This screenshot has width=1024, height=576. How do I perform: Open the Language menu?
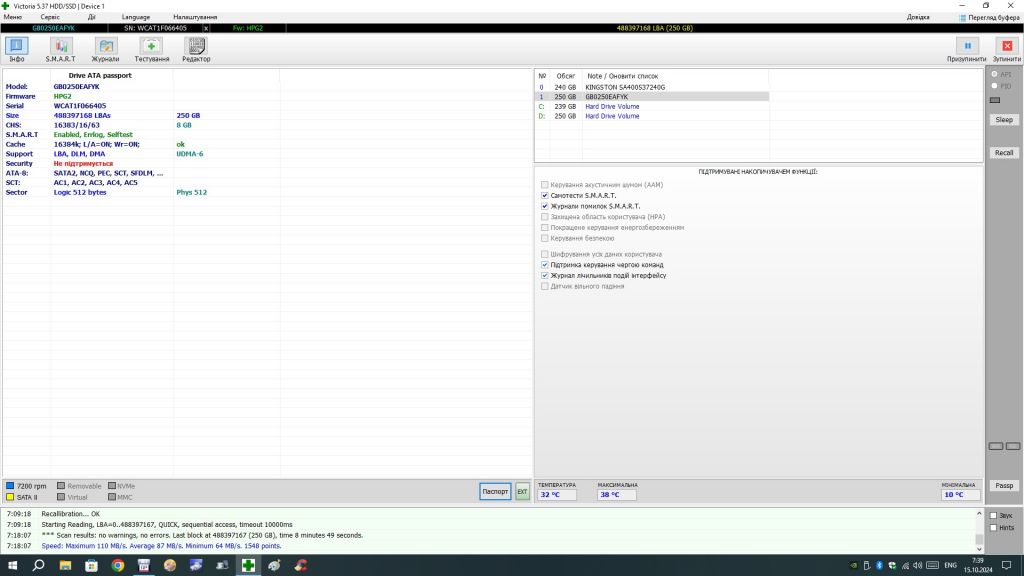[x=136, y=17]
